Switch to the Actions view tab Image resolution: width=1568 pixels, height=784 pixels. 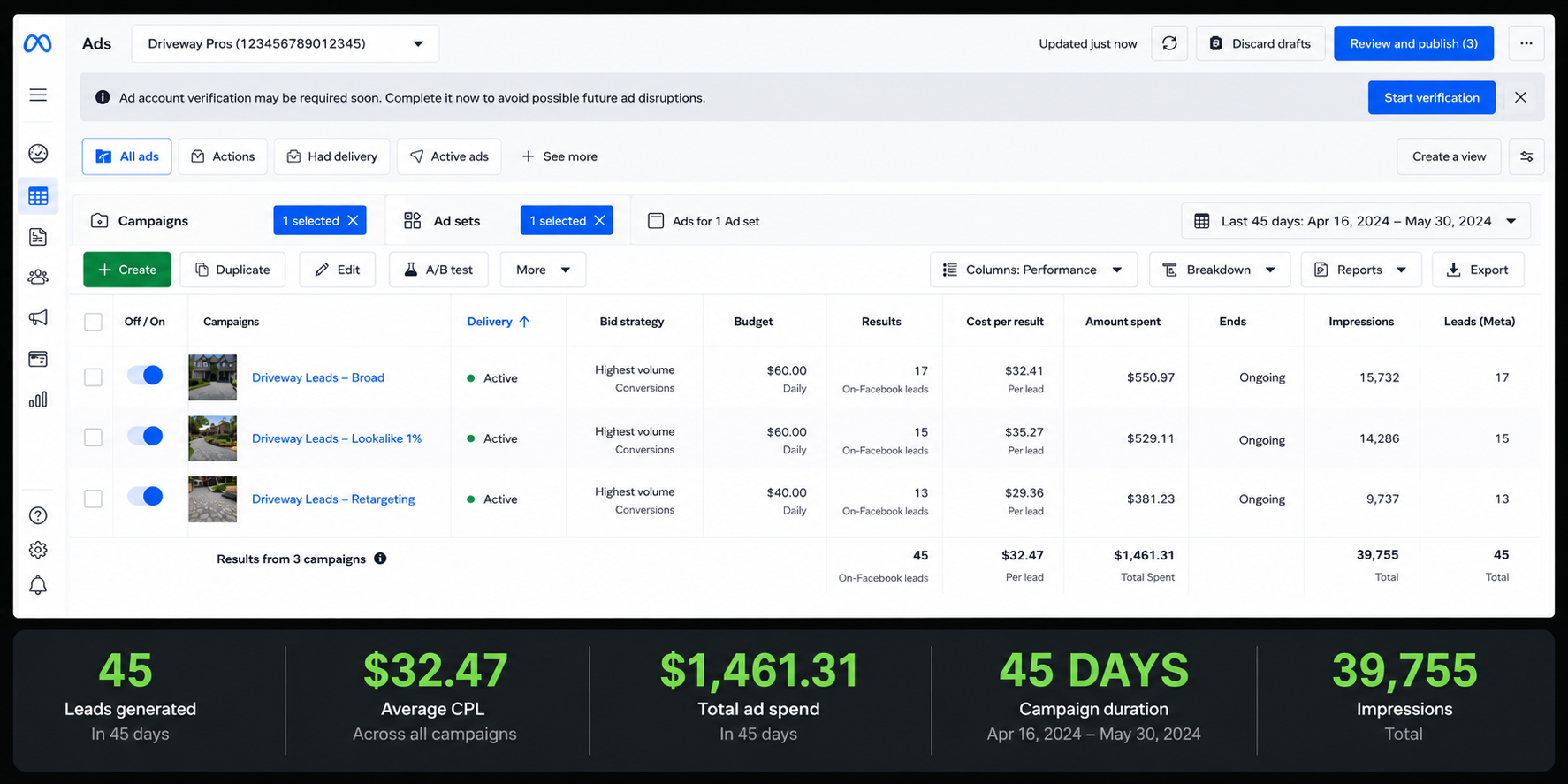(x=223, y=156)
